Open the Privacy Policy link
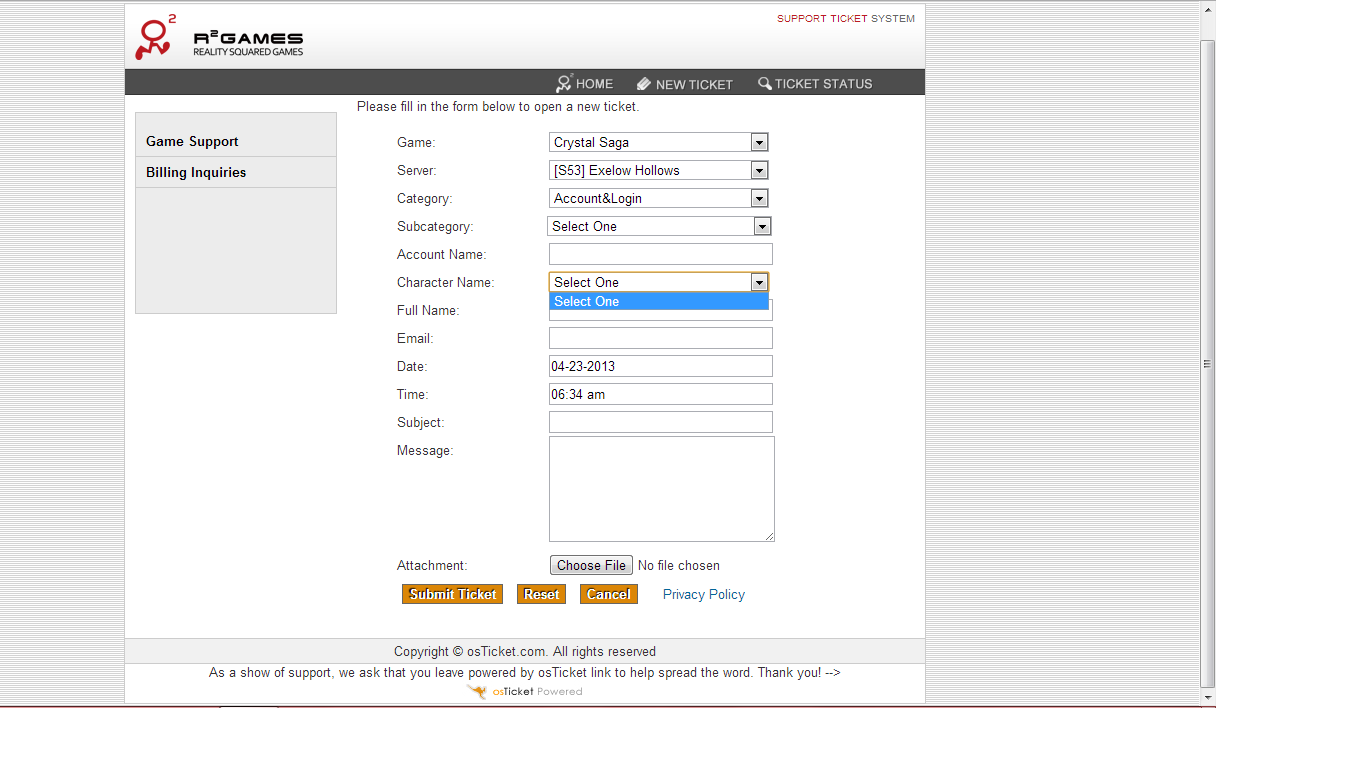1366x768 pixels. pyautogui.click(x=703, y=594)
